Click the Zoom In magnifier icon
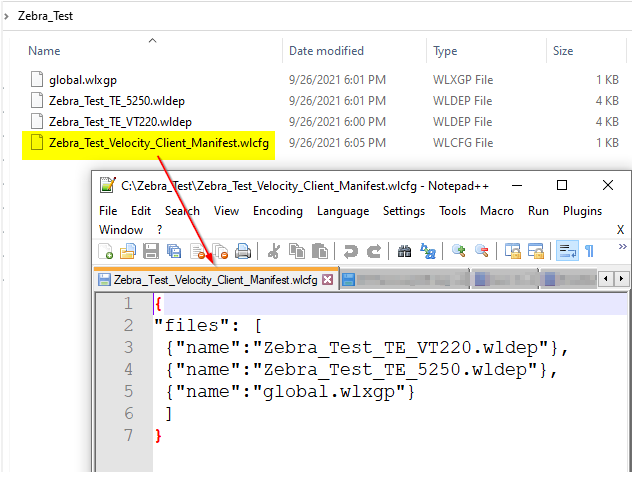Screen dimensions: 632x478 (x=459, y=251)
